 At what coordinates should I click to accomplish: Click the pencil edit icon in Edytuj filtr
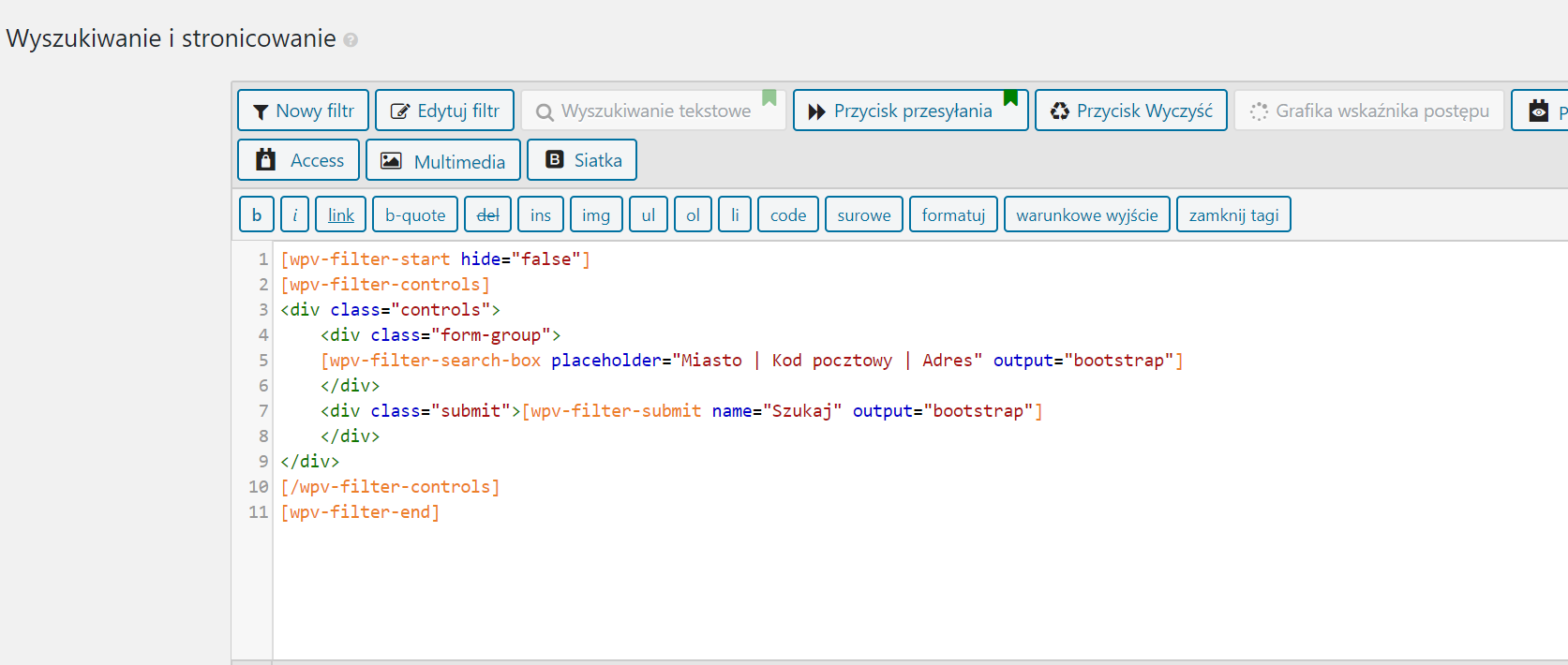click(x=400, y=111)
